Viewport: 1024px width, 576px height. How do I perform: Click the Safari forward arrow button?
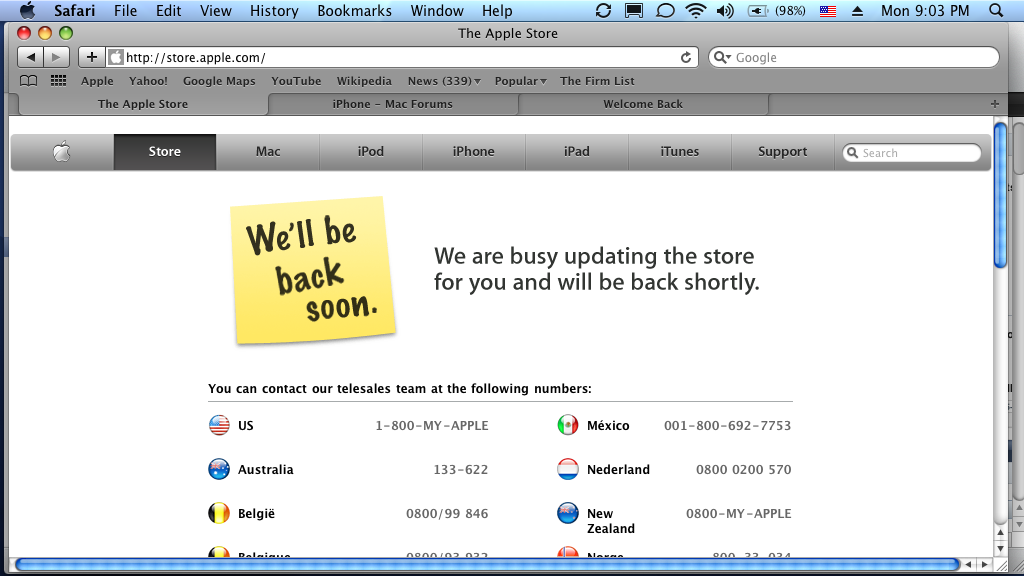click(56, 57)
